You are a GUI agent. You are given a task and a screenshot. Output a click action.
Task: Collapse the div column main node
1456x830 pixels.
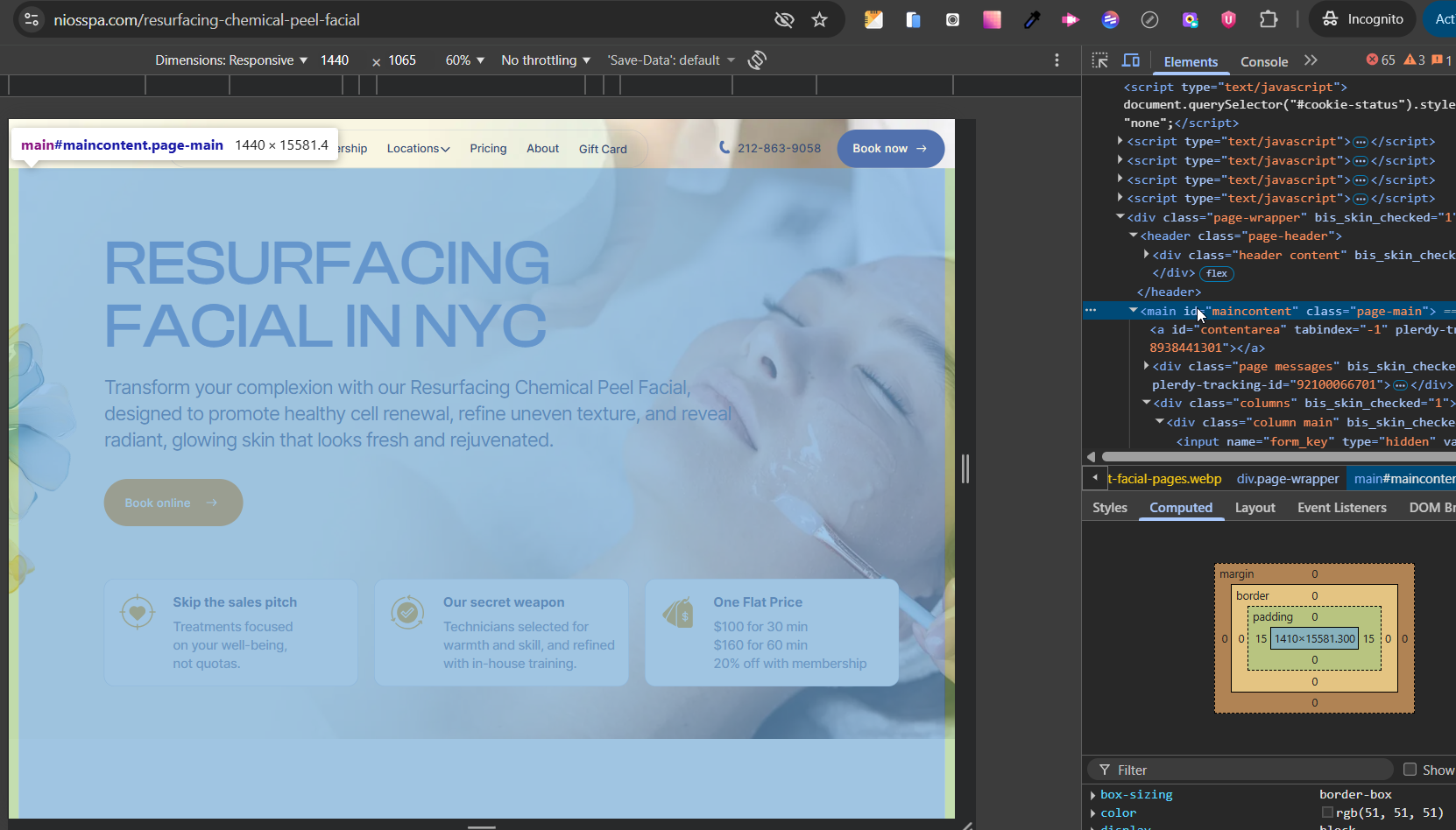(1159, 421)
